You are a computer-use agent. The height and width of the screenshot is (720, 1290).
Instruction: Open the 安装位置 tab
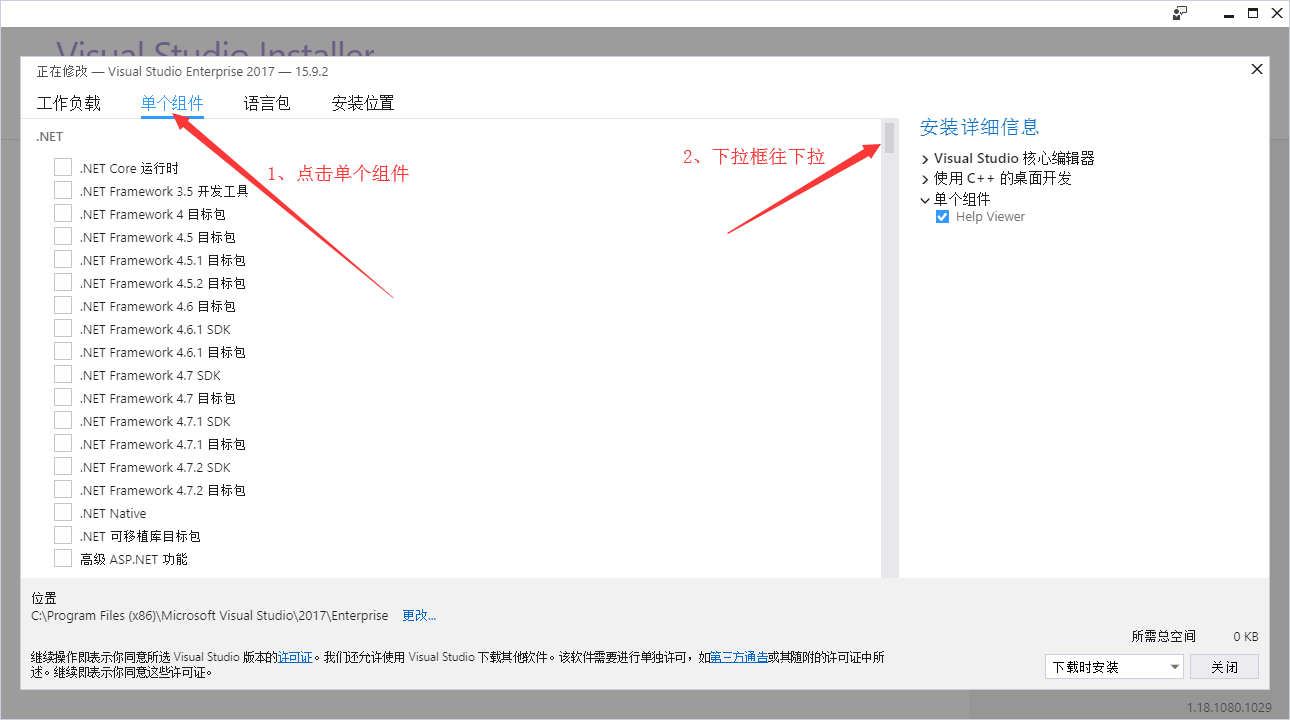363,103
